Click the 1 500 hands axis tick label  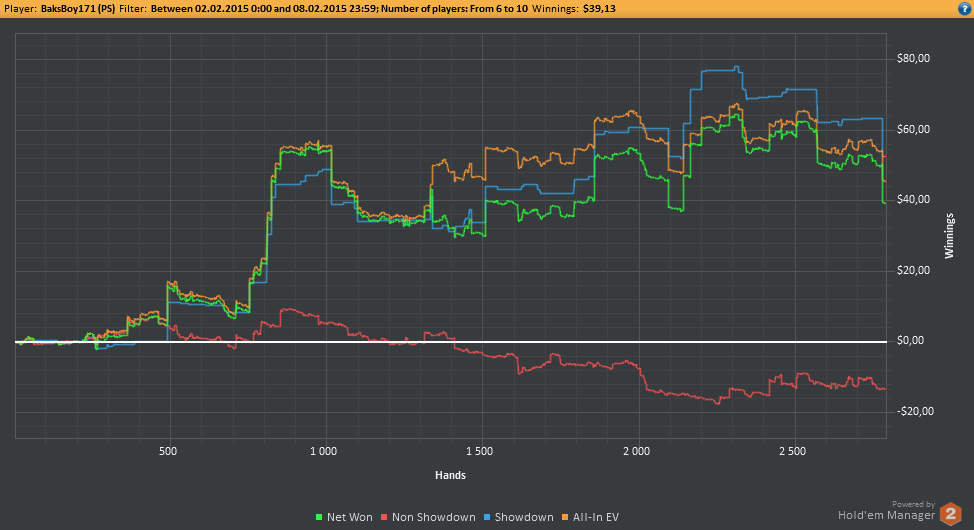pos(480,451)
